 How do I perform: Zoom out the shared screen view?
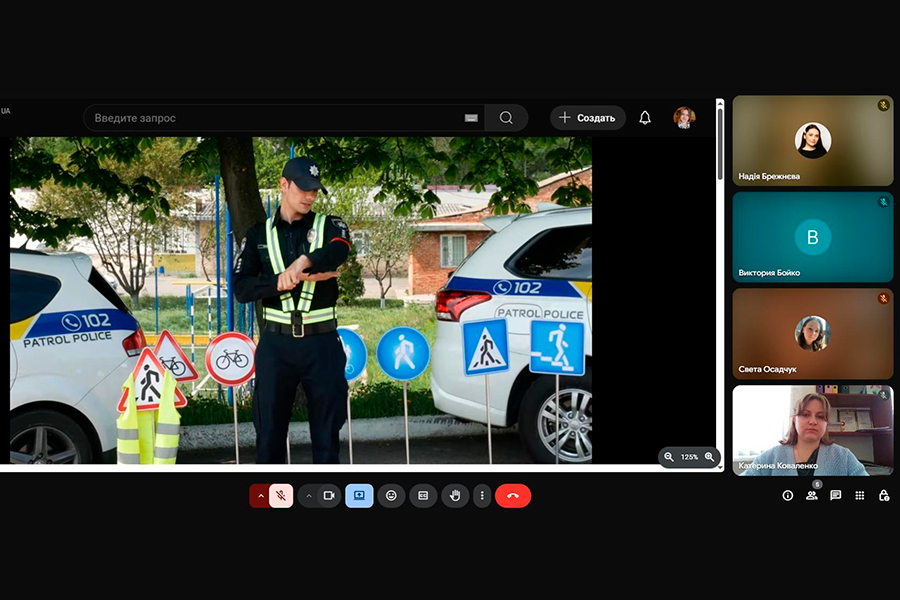coord(669,457)
